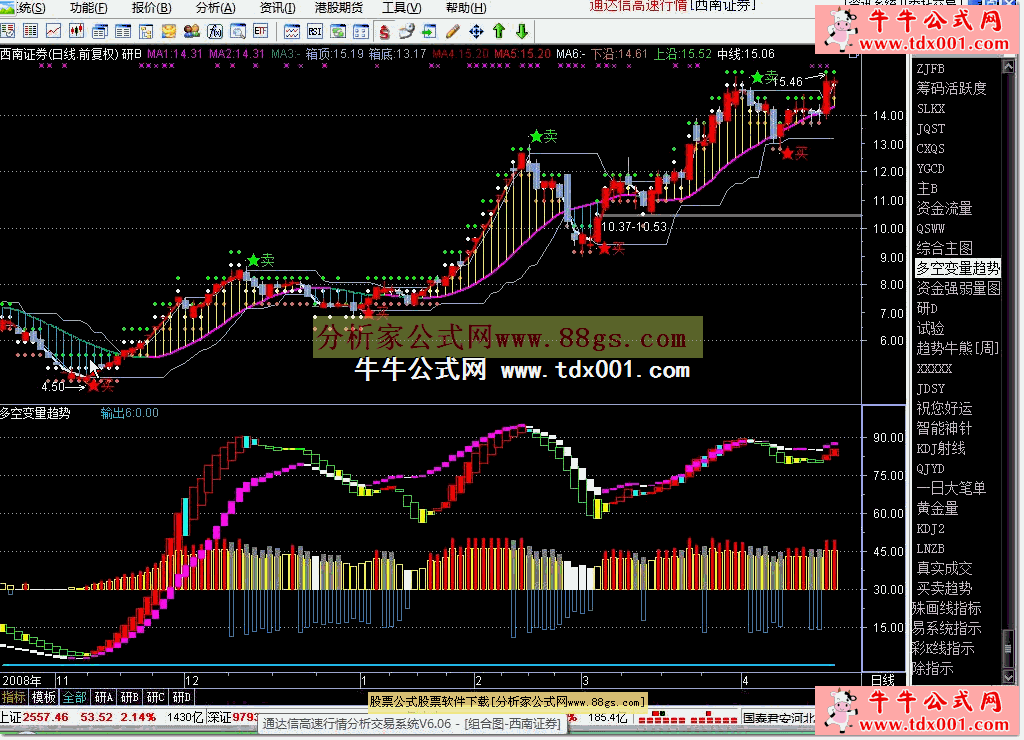The image size is (1024, 740).
Task: Click the RSI toolbar icon
Action: click(x=315, y=31)
